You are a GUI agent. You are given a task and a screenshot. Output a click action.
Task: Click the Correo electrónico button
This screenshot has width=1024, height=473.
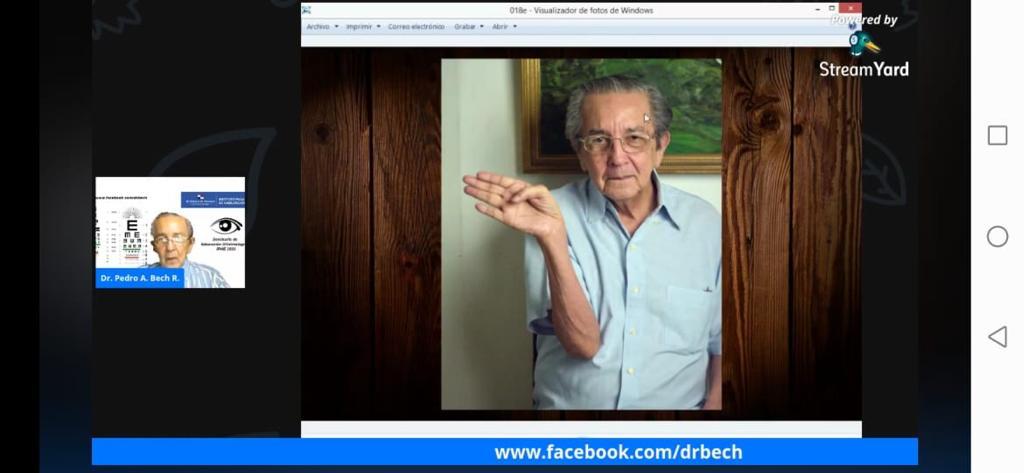[416, 27]
